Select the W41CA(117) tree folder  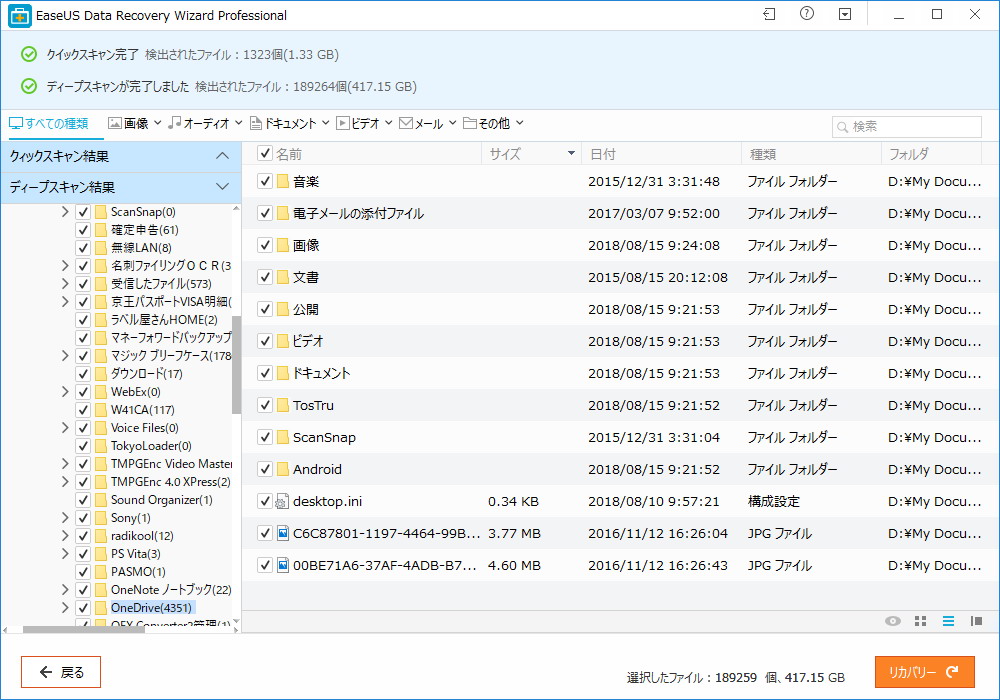coord(142,410)
